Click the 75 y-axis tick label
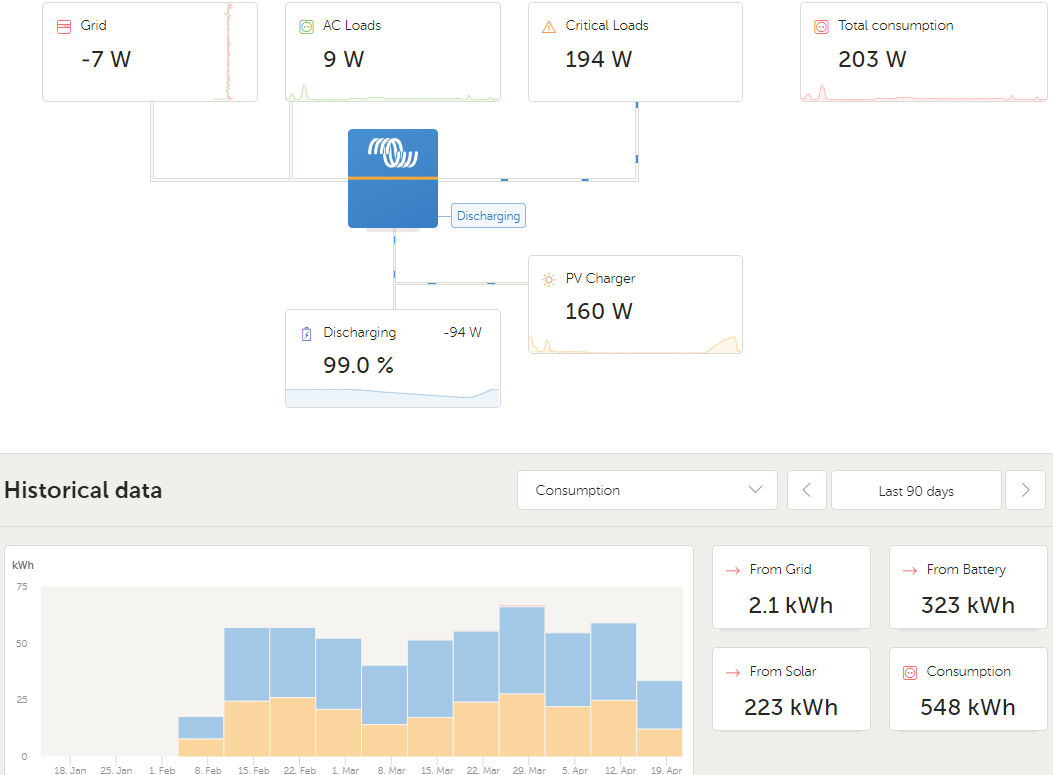Viewport: 1053px width, 775px height. coord(22,586)
